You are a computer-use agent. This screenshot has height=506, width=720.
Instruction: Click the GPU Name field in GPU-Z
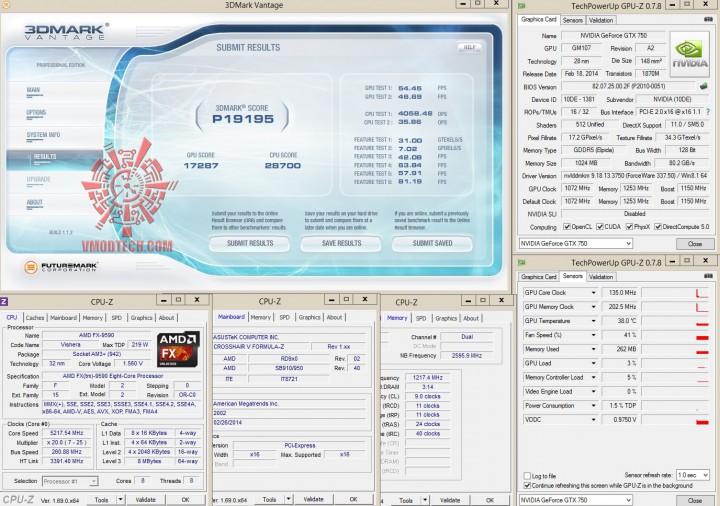point(613,35)
